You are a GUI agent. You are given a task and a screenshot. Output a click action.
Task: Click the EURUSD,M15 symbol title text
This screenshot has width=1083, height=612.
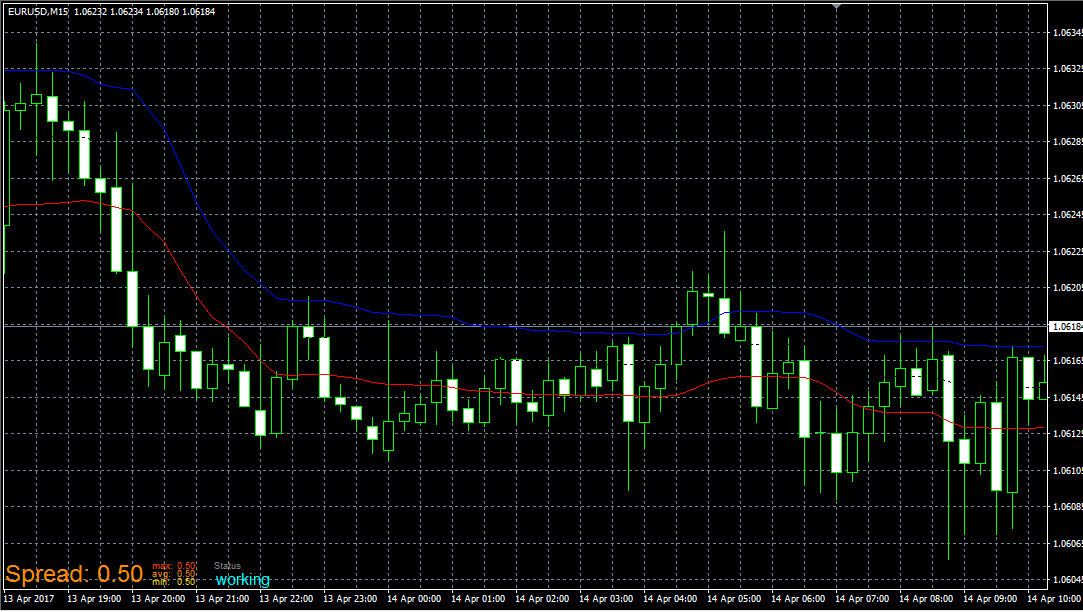tap(38, 12)
